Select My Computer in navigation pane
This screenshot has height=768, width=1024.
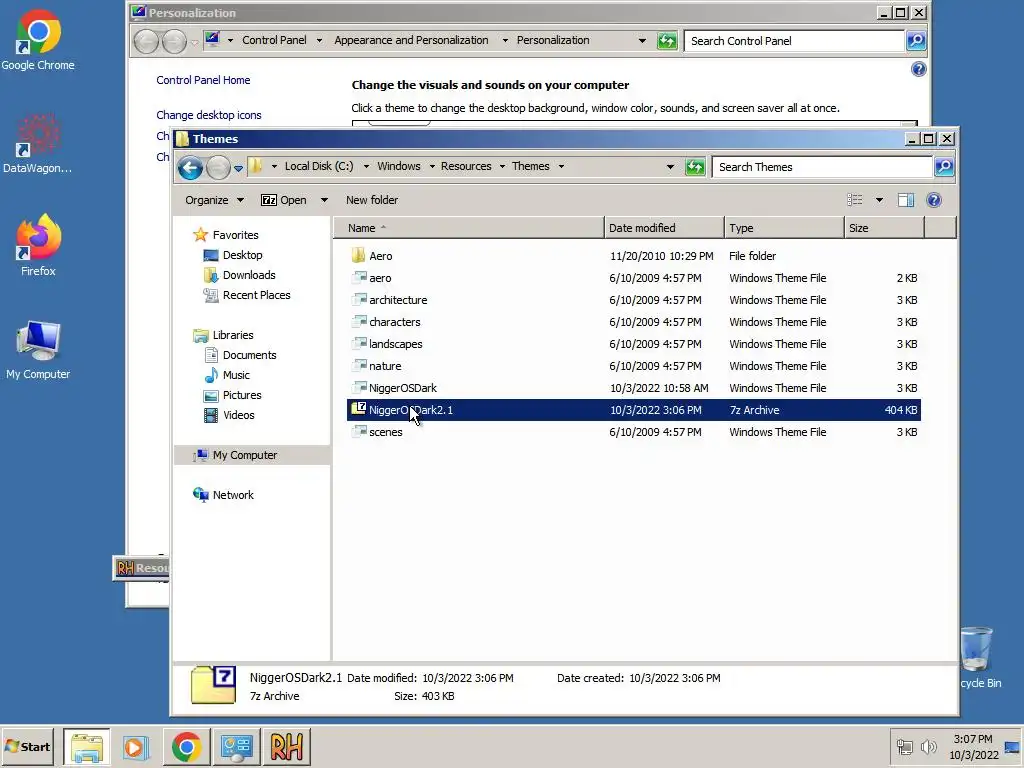[252, 455]
